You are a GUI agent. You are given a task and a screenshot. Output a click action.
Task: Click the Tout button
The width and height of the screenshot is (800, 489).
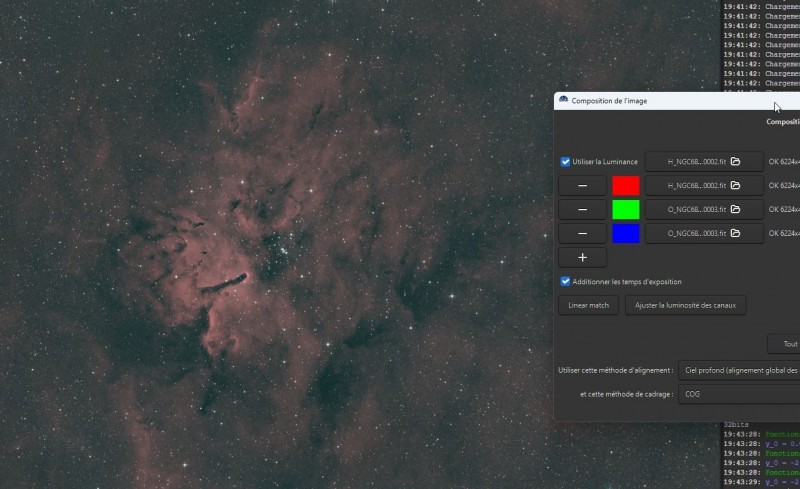(784, 344)
